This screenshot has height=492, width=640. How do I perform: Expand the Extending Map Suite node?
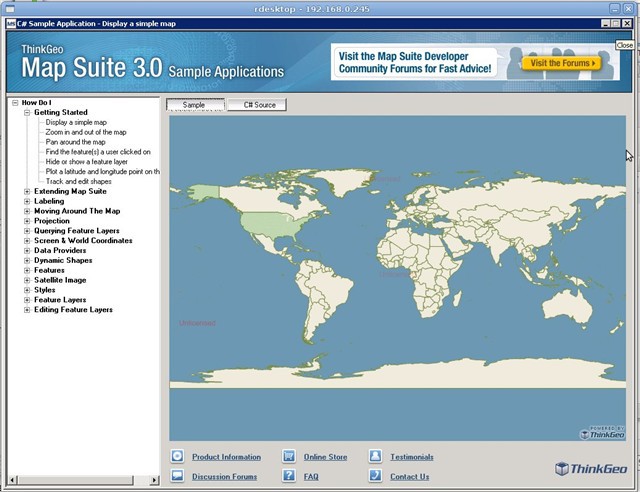(27, 191)
